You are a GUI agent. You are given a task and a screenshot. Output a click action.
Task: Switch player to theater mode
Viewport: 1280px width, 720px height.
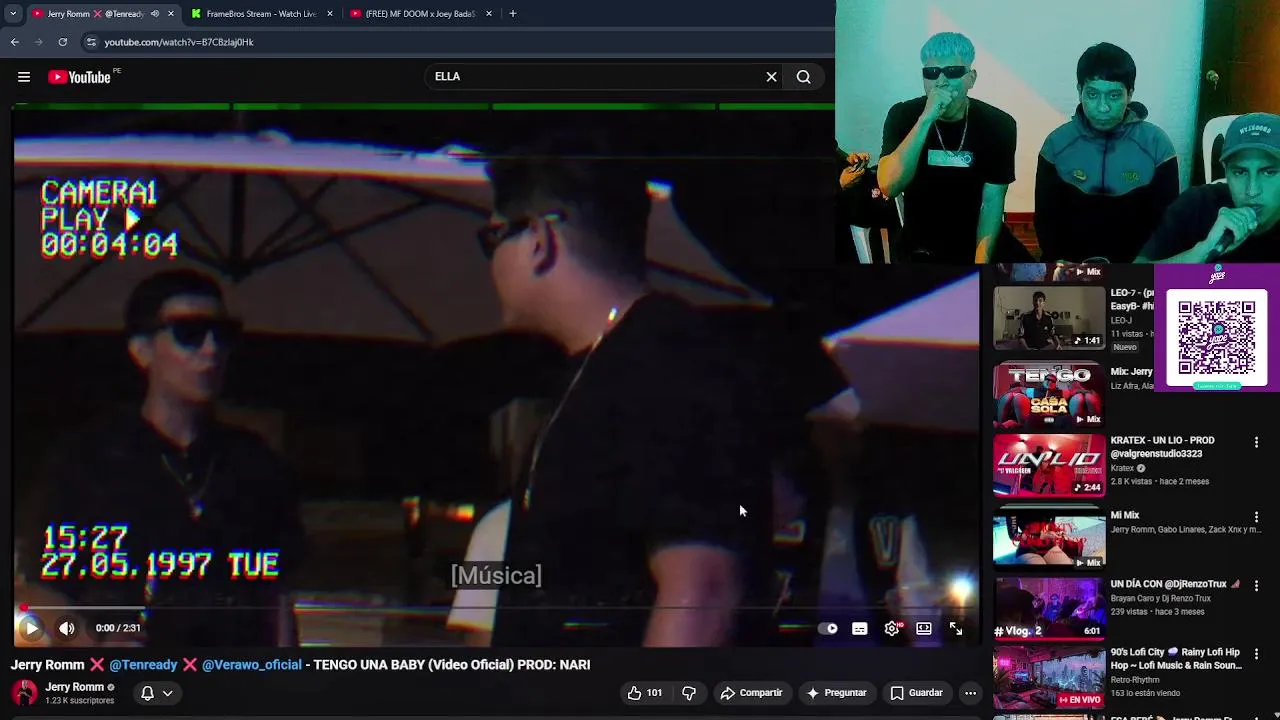coord(924,629)
